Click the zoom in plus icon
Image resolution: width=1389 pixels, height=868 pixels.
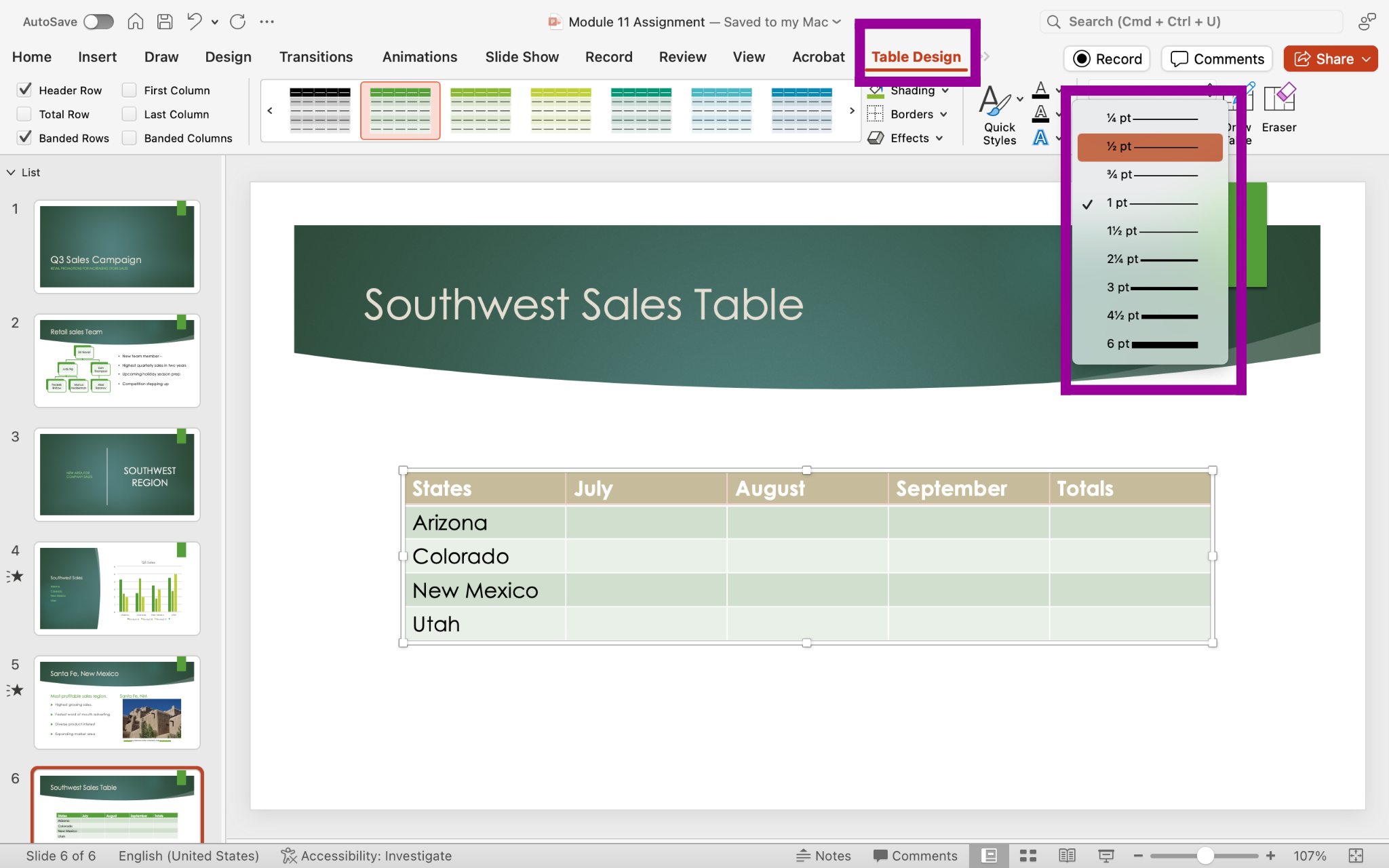[x=1271, y=856]
